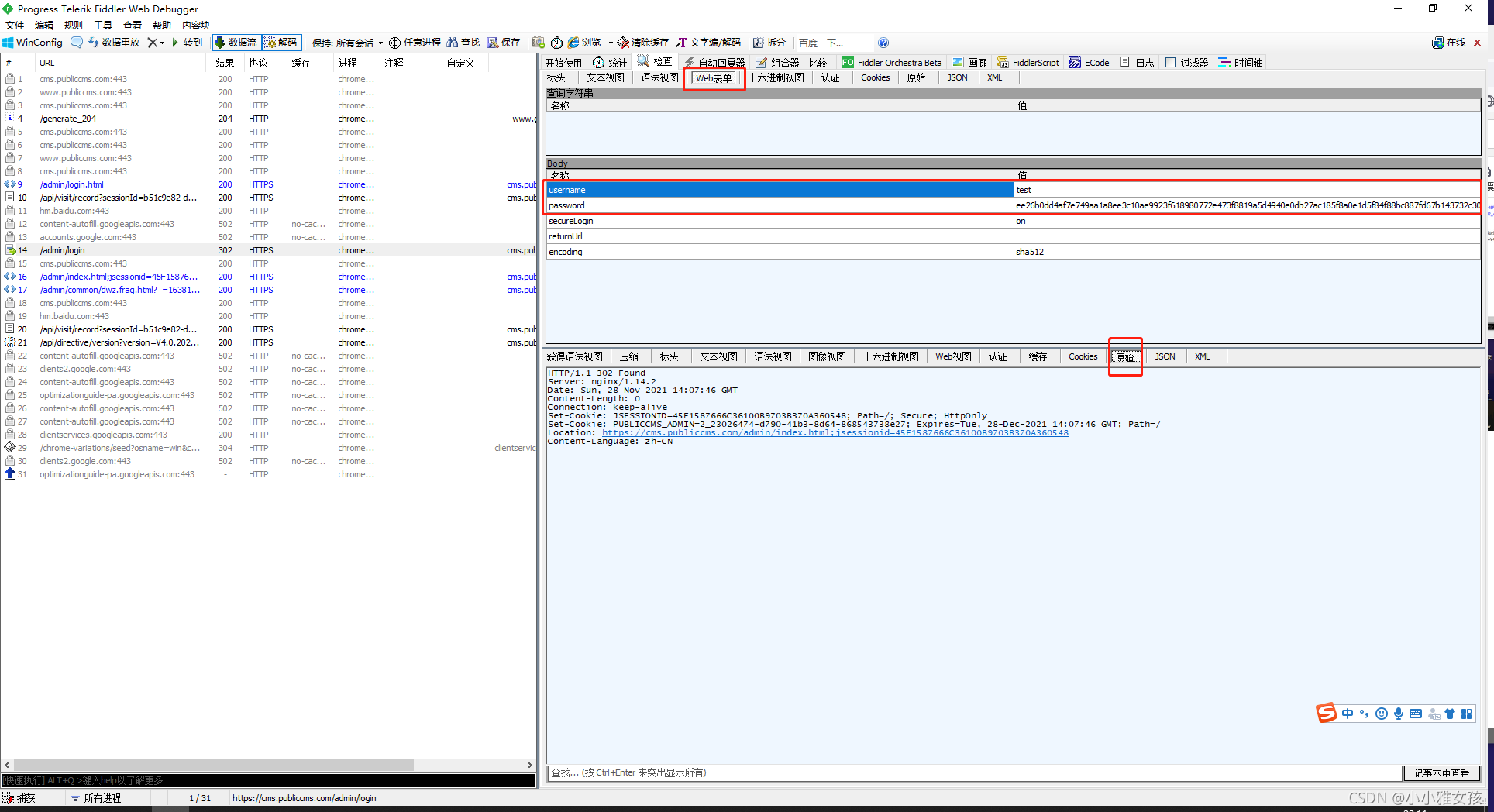Screen dimensions: 1494x812
Task: Open the 工具 menu
Action: click(103, 26)
